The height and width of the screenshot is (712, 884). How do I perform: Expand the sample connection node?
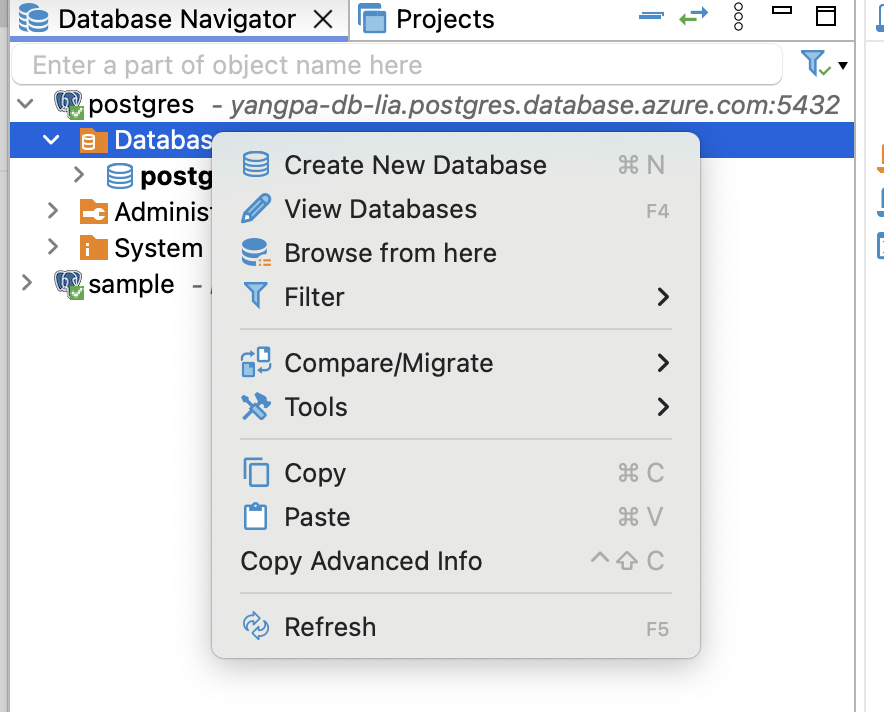click(x=26, y=283)
